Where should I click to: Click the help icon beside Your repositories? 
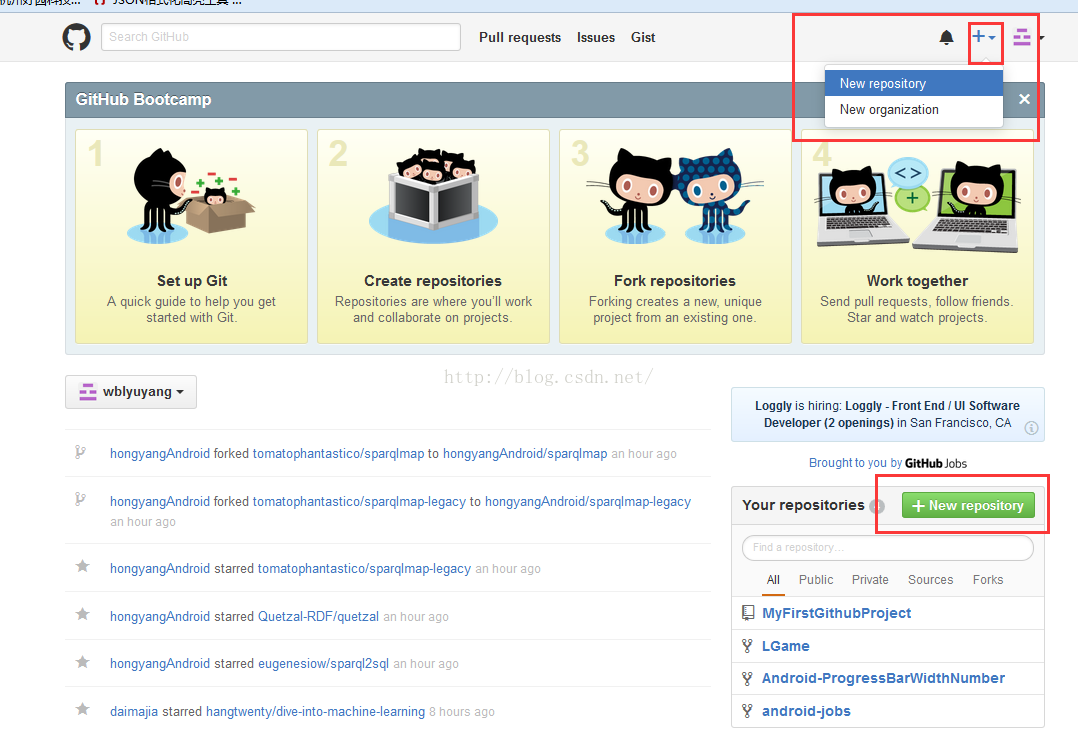(x=877, y=506)
